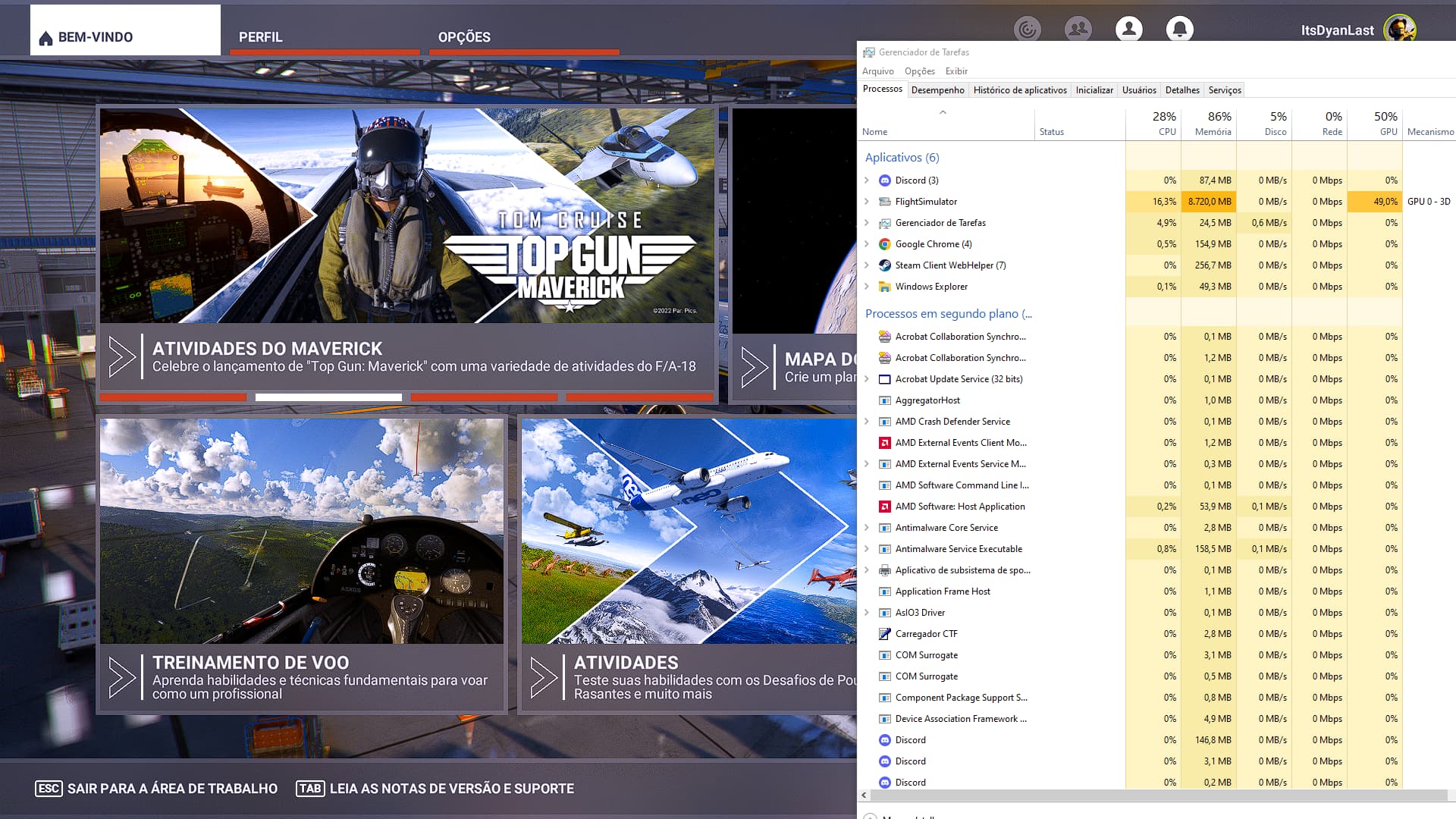Select the second carousel page indicator
Screen dimensions: 1456x819
[x=328, y=397]
